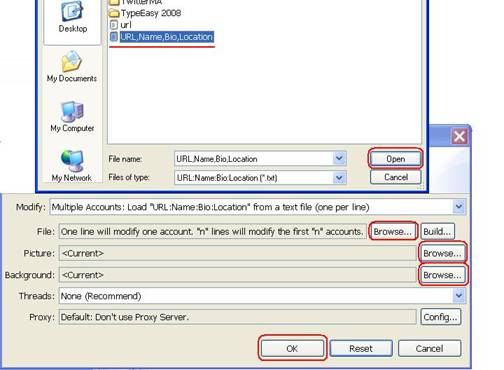The width and height of the screenshot is (504, 370).
Task: Select the url text file
Action: point(121,25)
